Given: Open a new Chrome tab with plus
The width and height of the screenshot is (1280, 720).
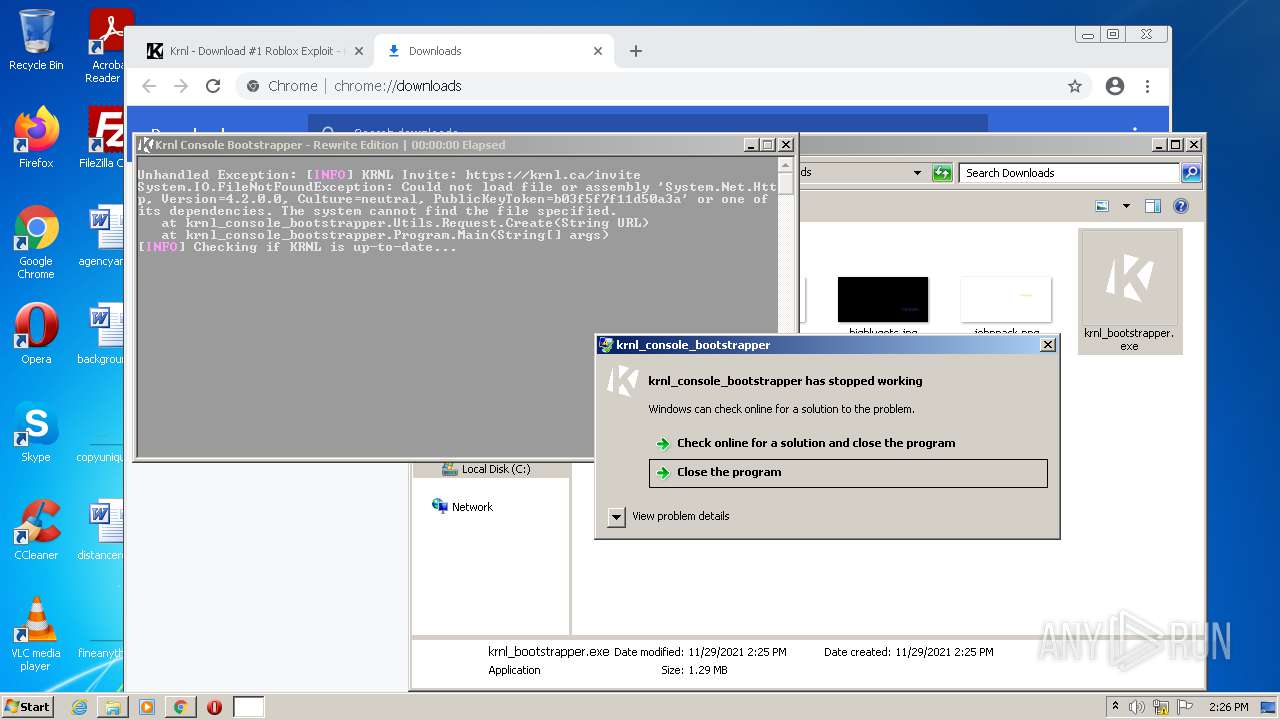Looking at the screenshot, I should point(636,51).
